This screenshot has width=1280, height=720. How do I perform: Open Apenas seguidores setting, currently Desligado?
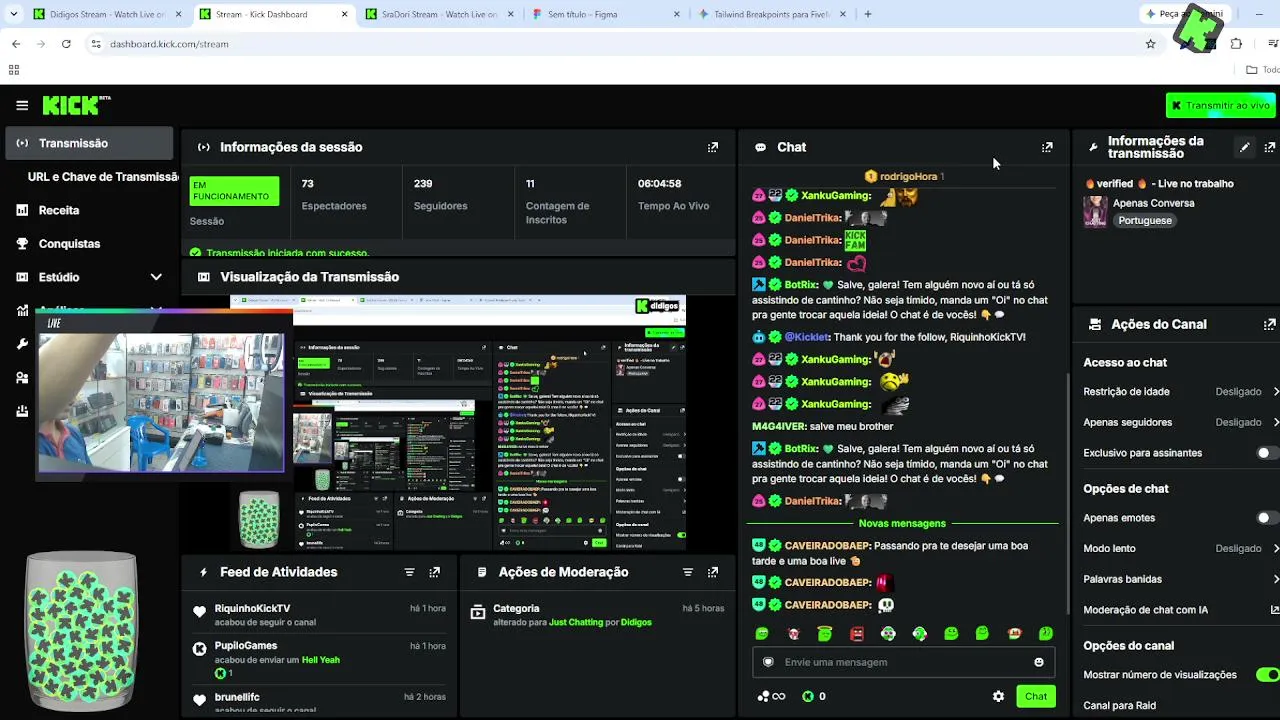(1181, 422)
